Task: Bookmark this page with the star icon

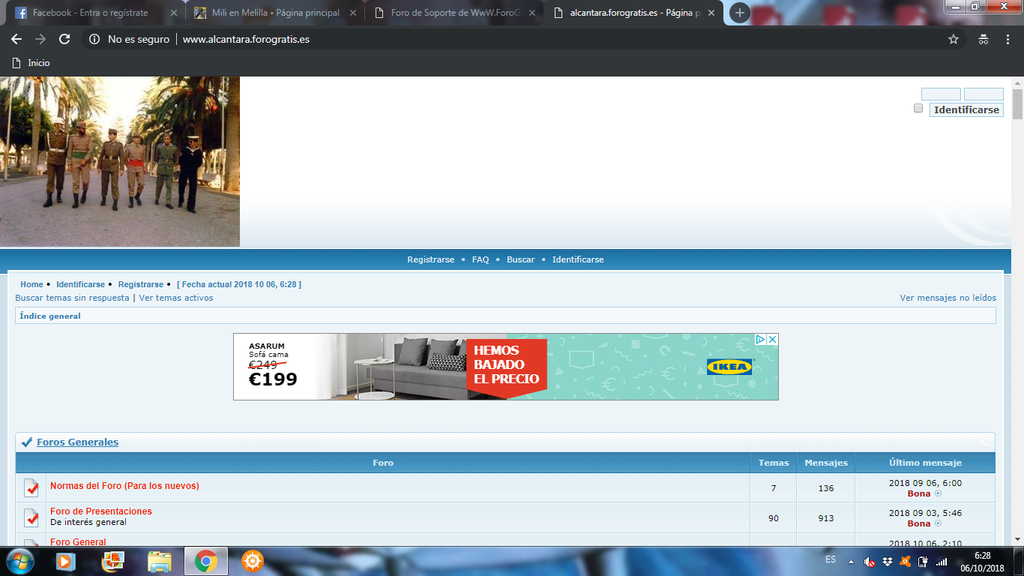Action: (x=953, y=39)
